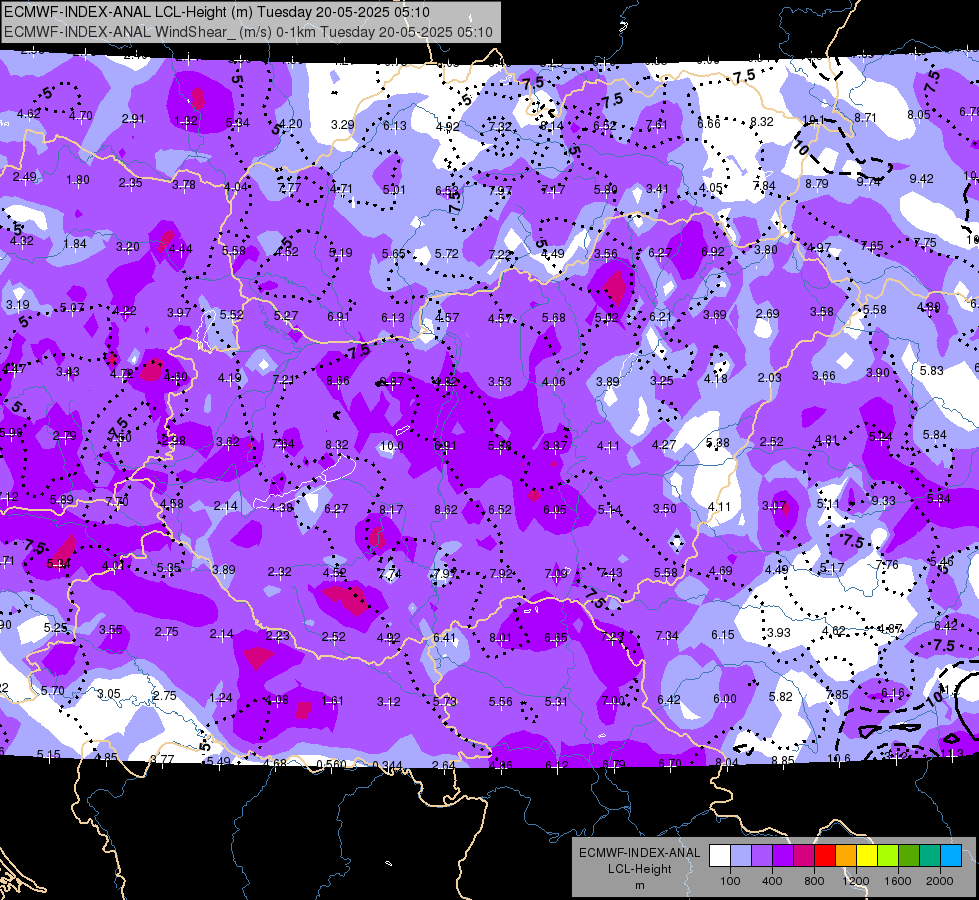Click the wind shear value 3.07
979x900 pixels.
pos(774,505)
